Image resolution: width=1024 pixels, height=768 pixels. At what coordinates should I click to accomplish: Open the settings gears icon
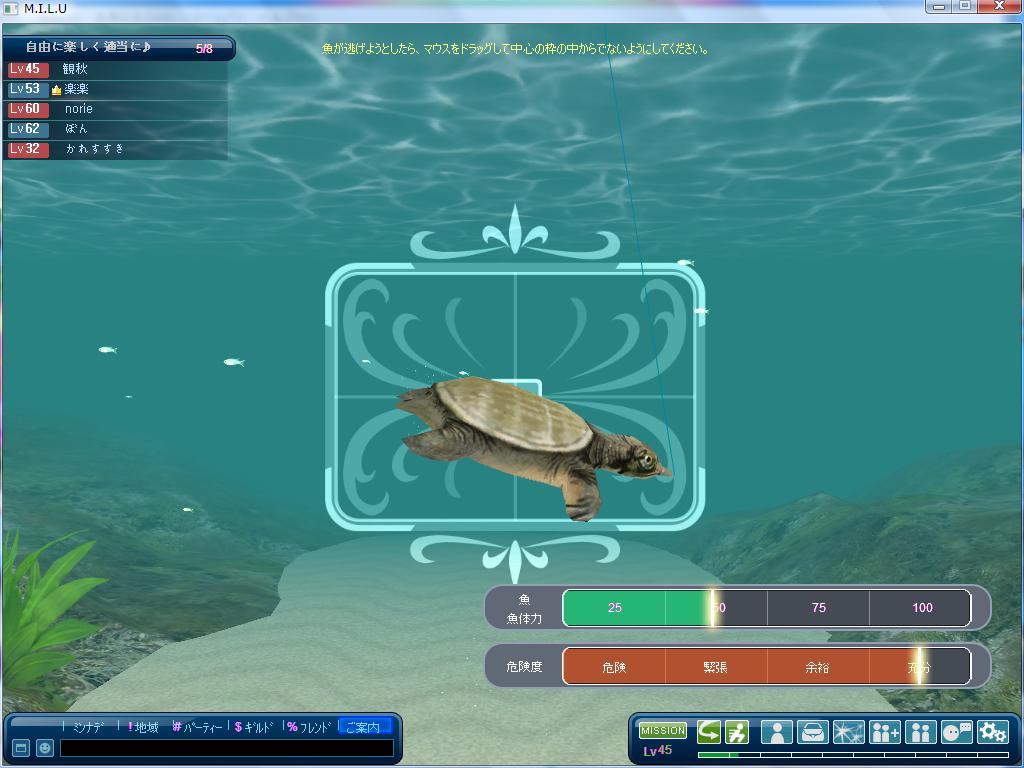click(x=992, y=732)
